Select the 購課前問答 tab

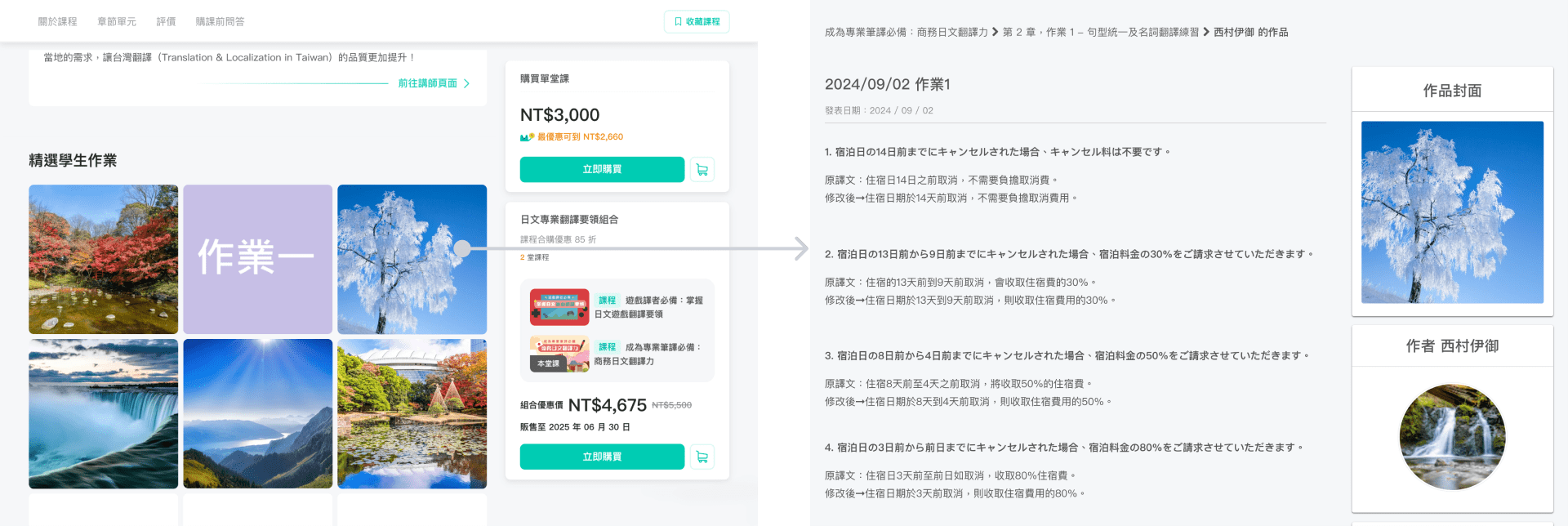pyautogui.click(x=220, y=22)
